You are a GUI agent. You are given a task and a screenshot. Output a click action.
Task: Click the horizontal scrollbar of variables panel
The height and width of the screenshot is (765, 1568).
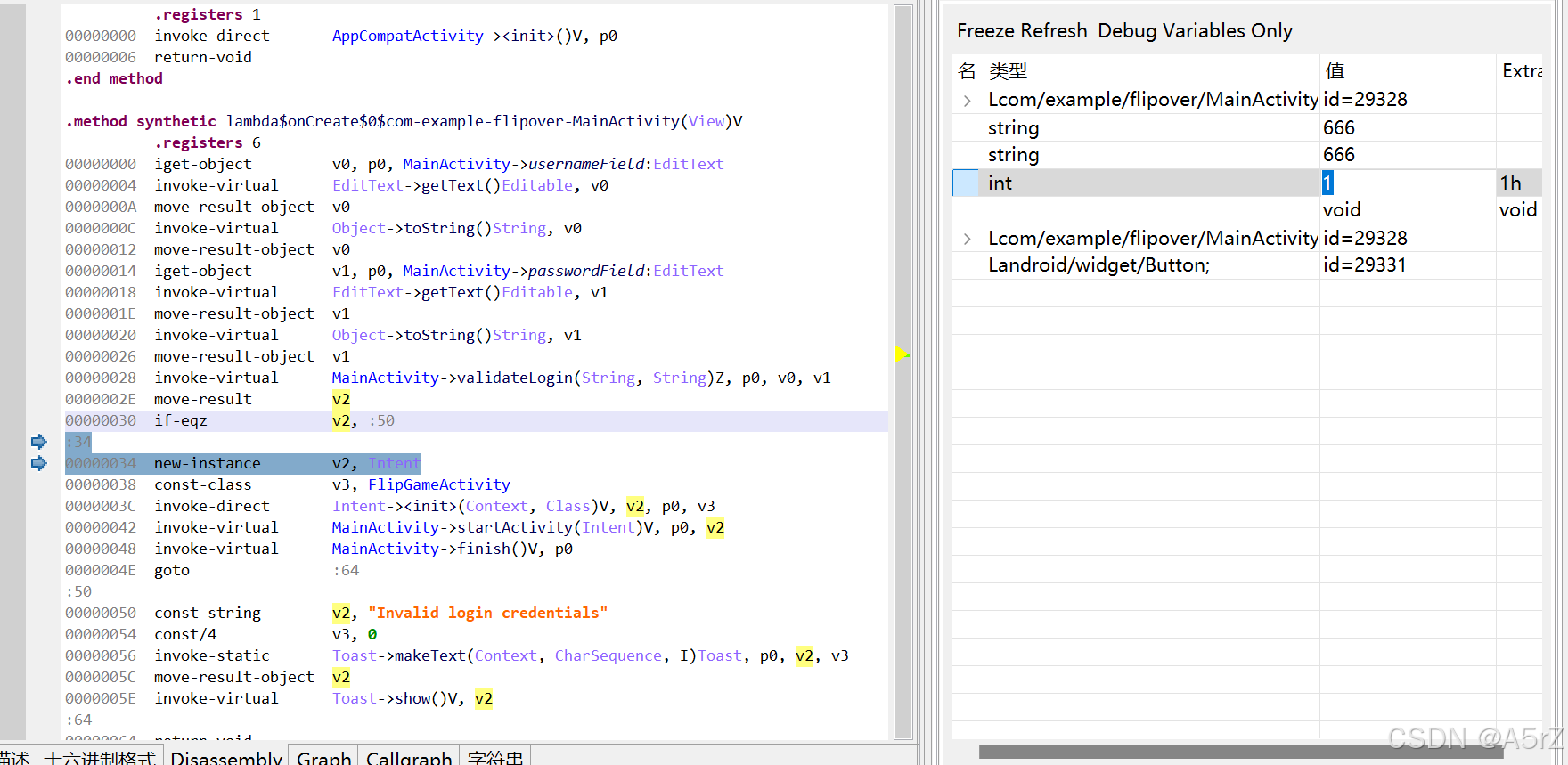1241,753
